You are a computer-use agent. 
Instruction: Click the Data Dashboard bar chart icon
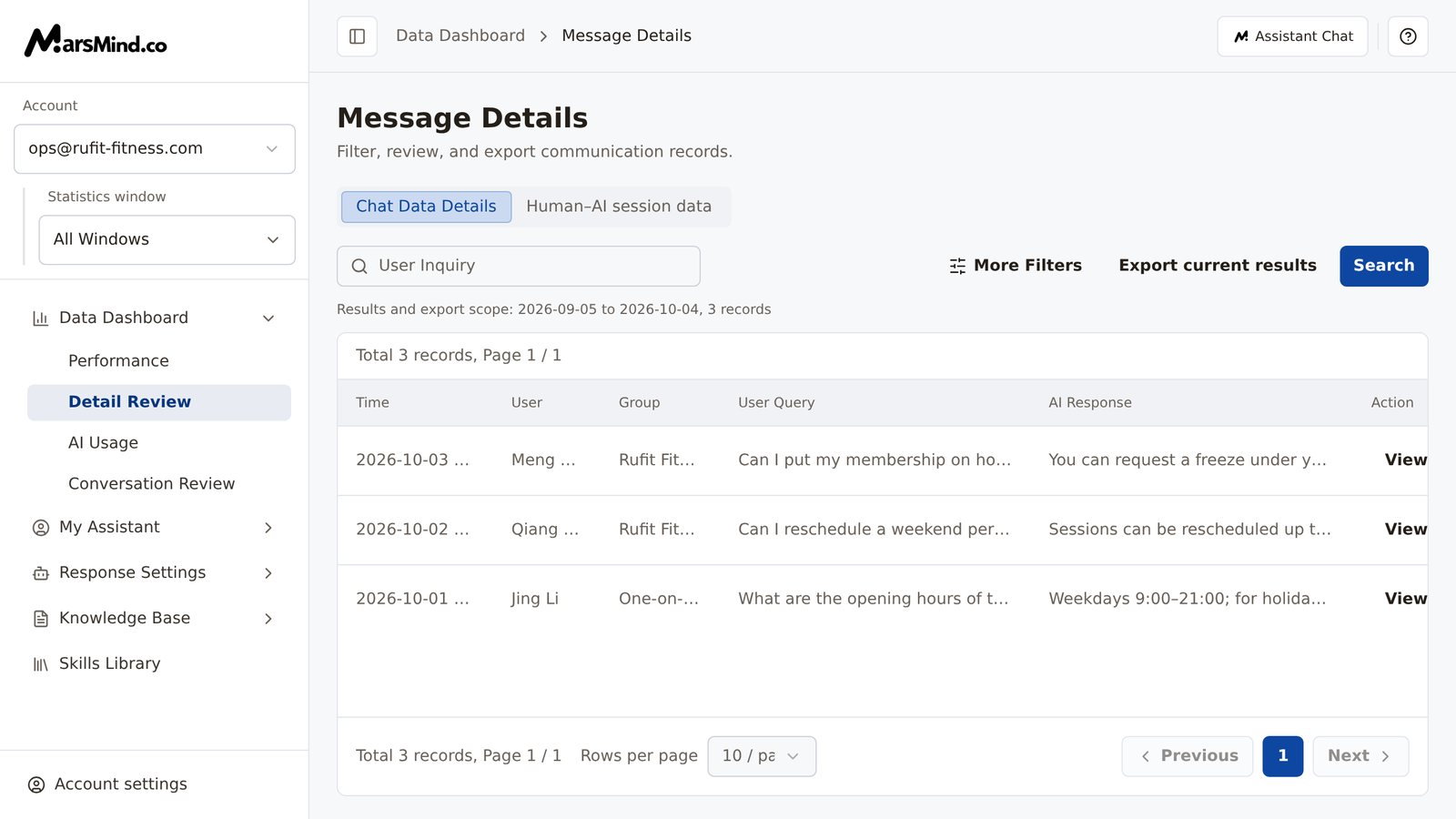(40, 318)
